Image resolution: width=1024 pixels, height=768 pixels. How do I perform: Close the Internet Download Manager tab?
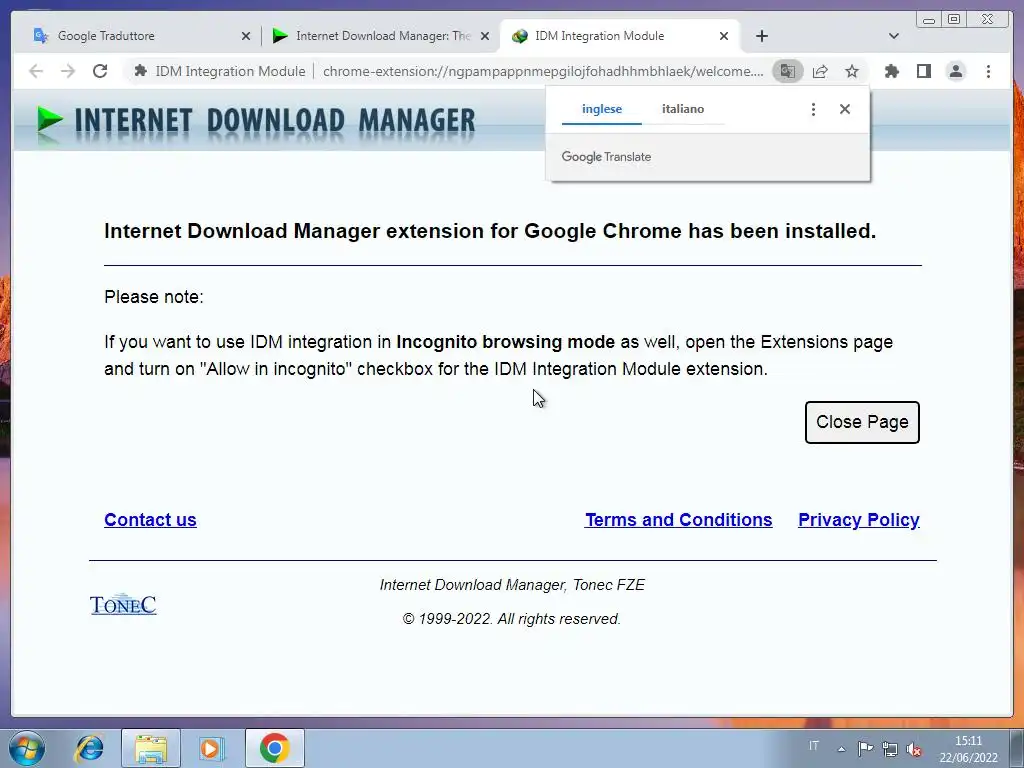tap(485, 36)
